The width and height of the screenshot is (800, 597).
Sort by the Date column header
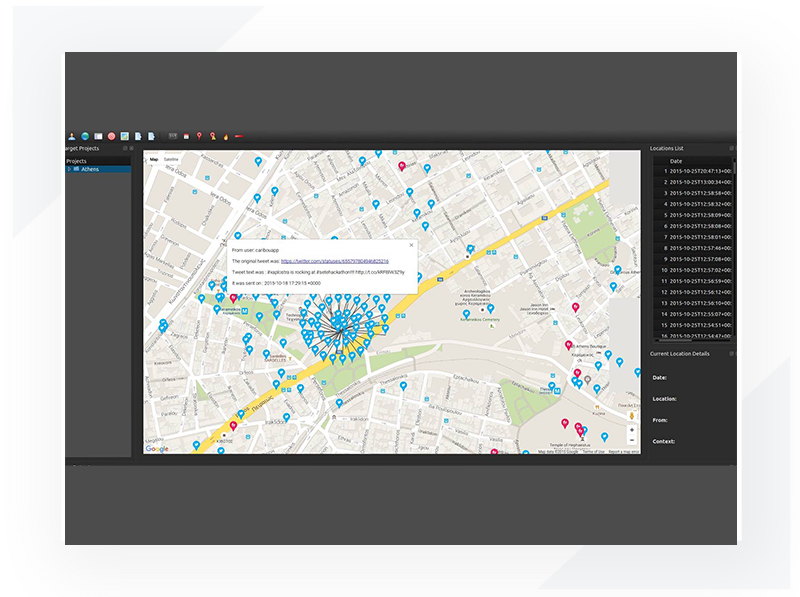676,161
